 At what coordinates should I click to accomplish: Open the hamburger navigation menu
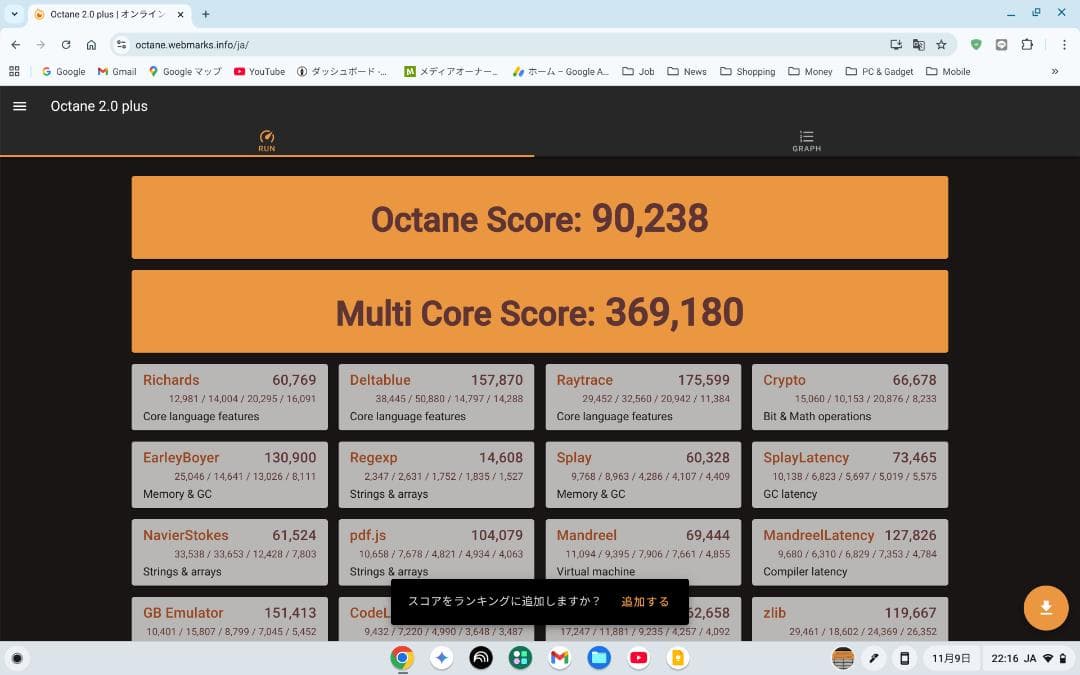(x=19, y=106)
